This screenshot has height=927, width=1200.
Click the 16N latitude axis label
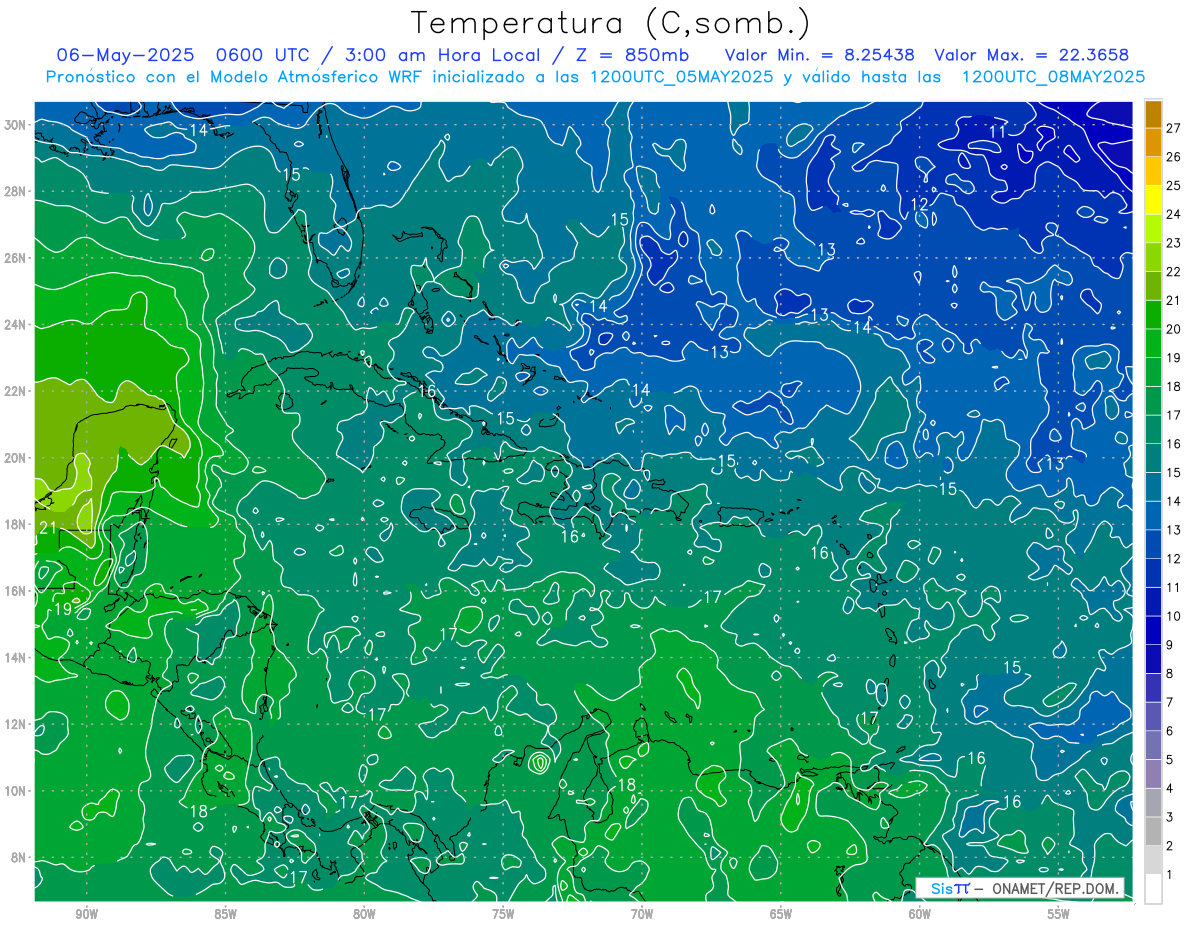(14, 591)
